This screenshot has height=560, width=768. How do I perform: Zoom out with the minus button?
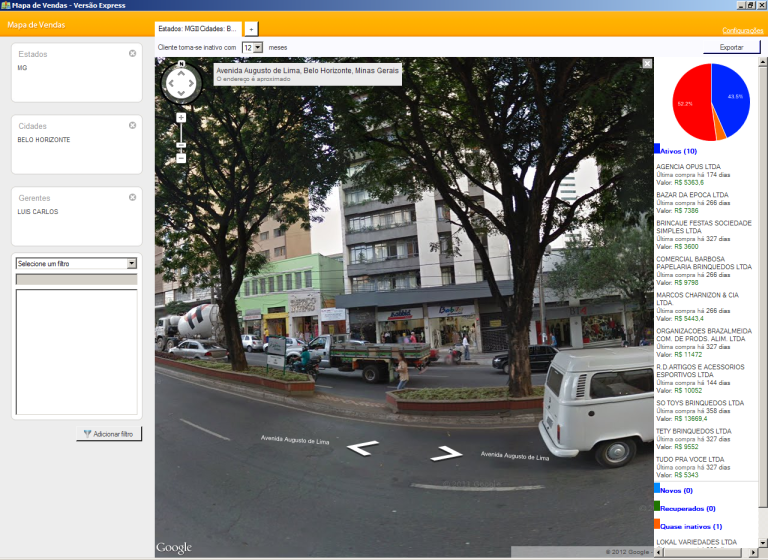point(181,158)
